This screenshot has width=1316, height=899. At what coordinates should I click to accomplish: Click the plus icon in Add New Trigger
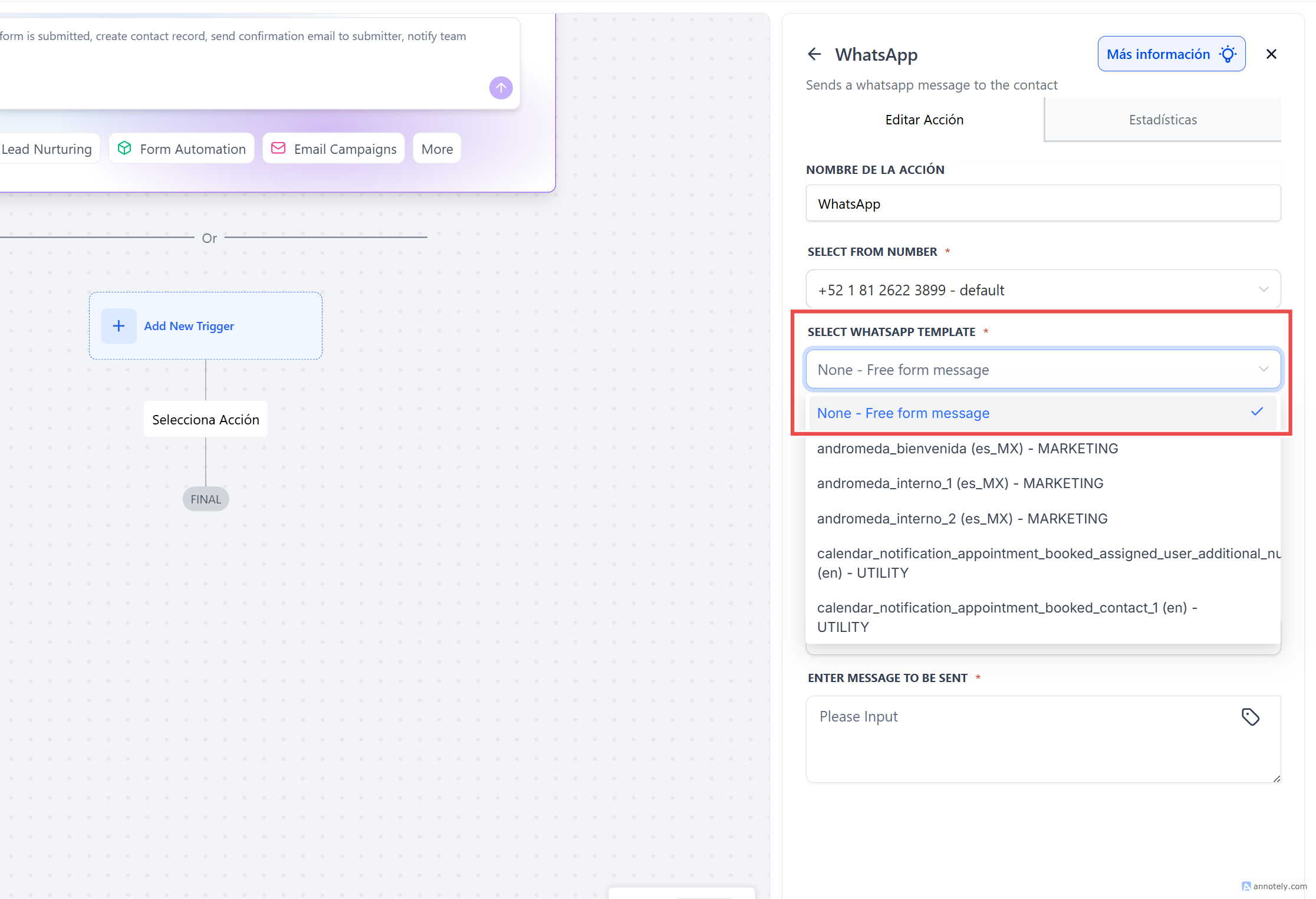point(119,326)
